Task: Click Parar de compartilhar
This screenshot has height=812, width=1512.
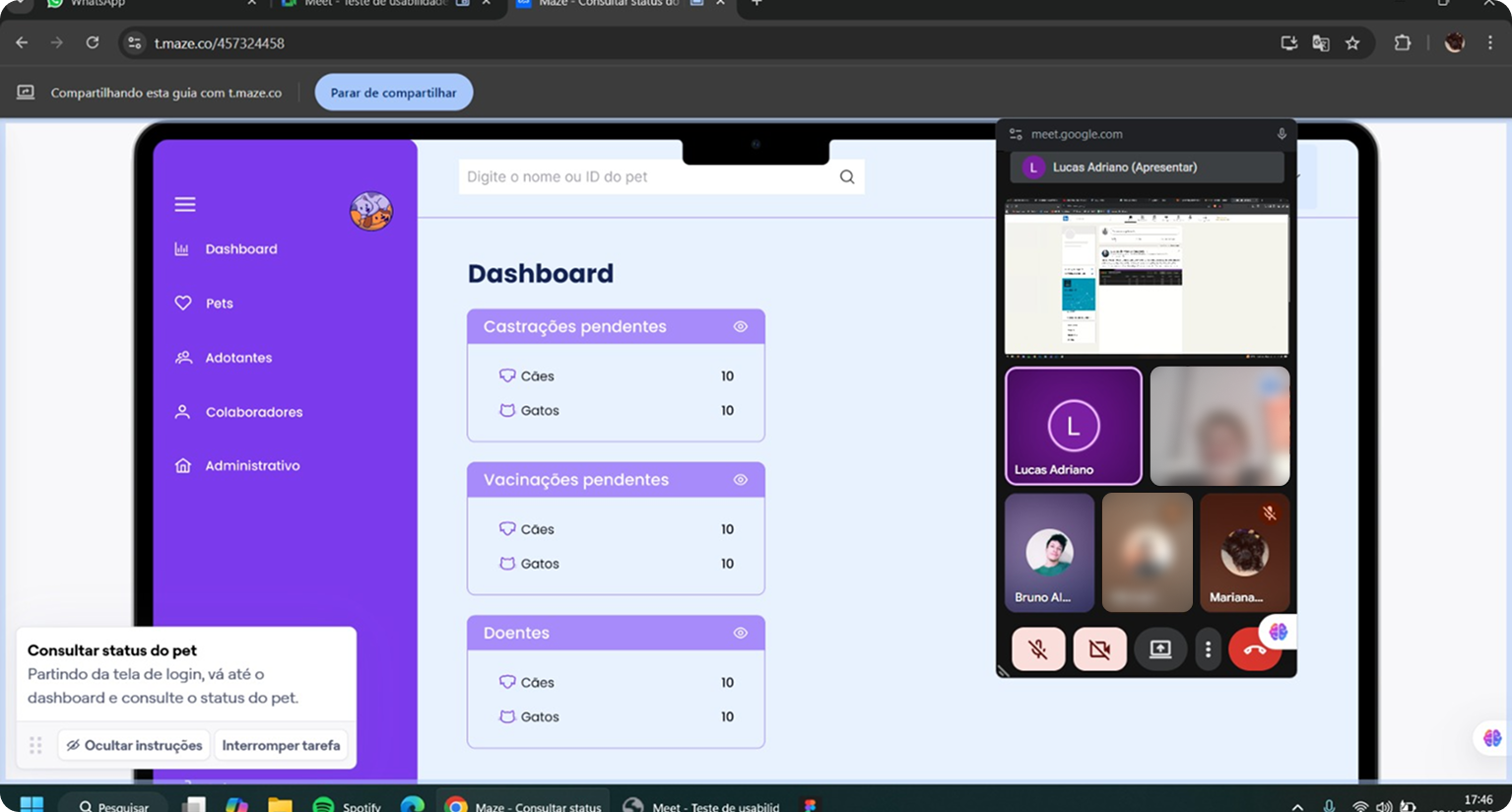Action: 393,92
